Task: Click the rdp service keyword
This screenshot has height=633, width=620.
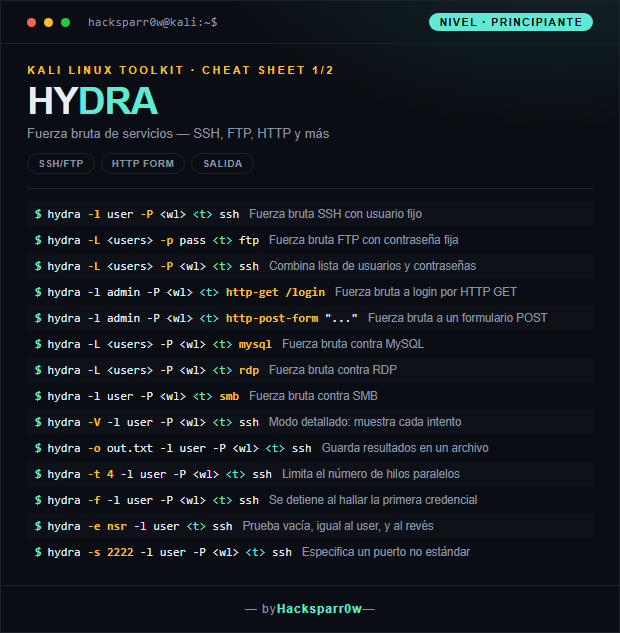Action: coord(249,370)
